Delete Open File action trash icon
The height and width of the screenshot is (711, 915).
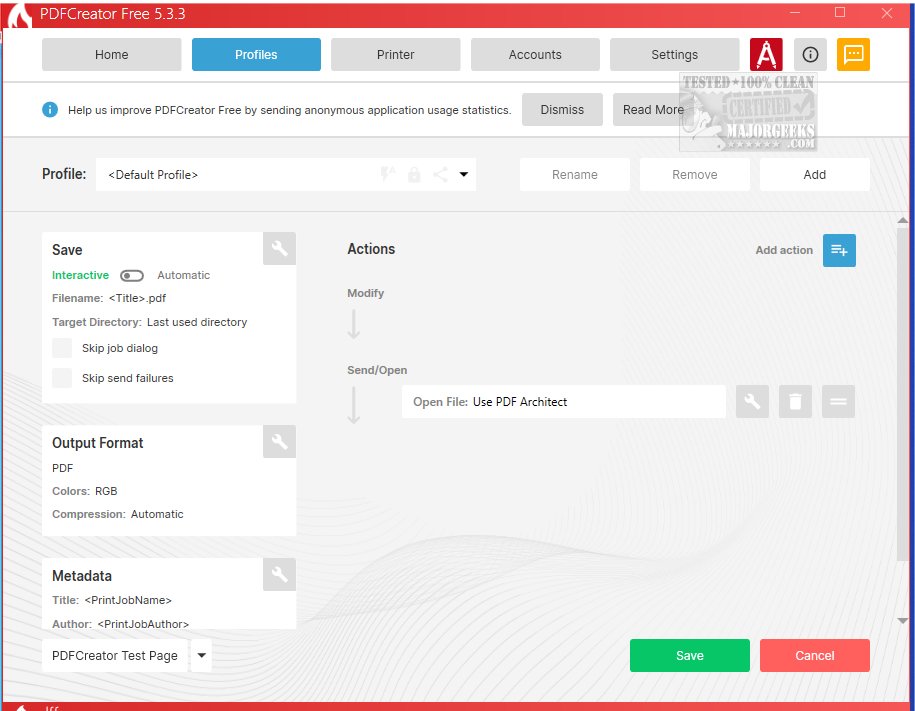click(795, 401)
